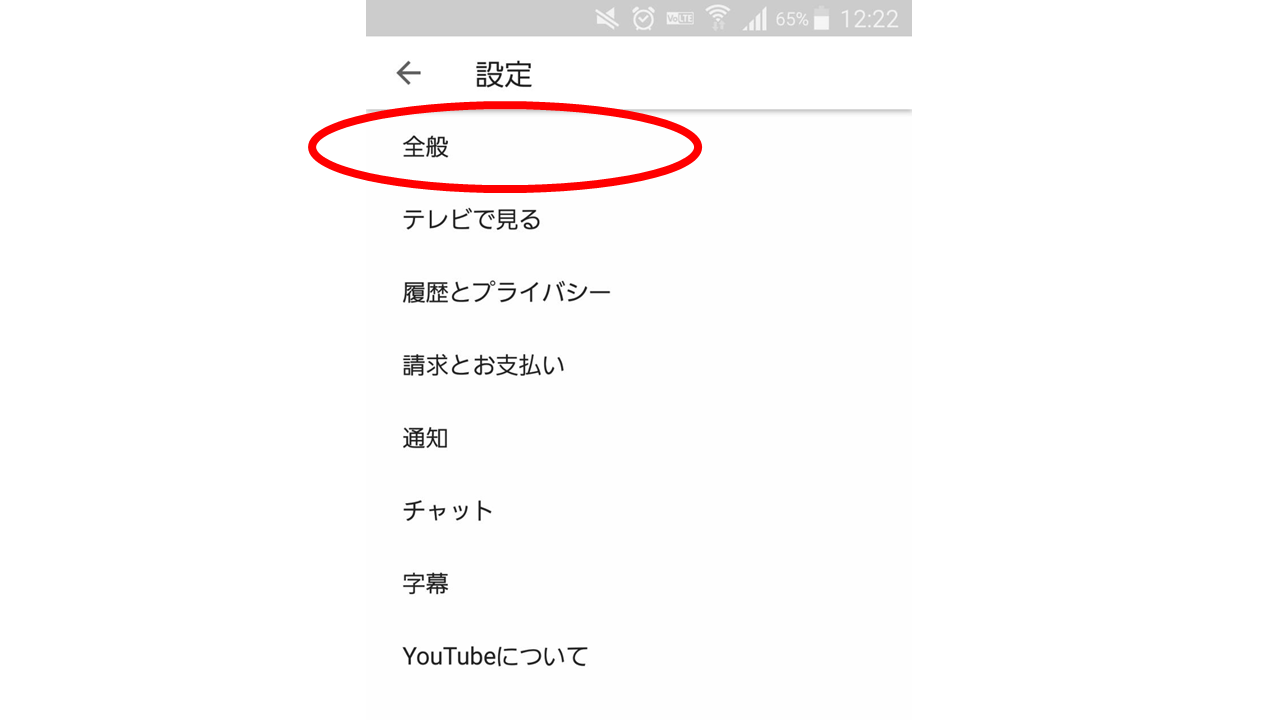Tap the 12:22 clock
This screenshot has height=720, width=1280.
(x=869, y=19)
